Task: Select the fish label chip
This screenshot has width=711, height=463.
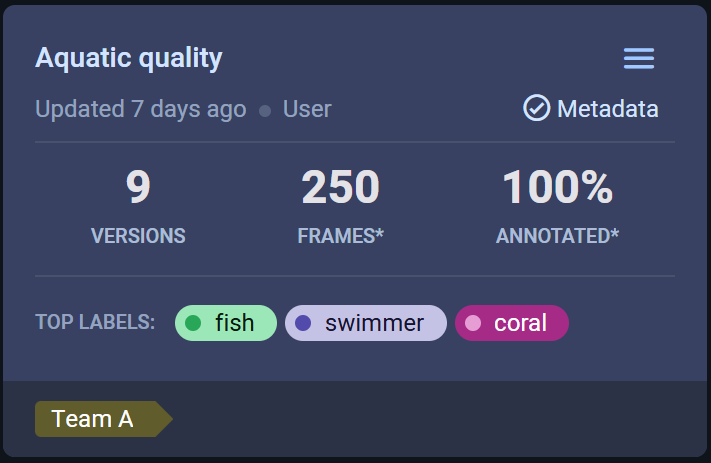Action: click(x=226, y=323)
